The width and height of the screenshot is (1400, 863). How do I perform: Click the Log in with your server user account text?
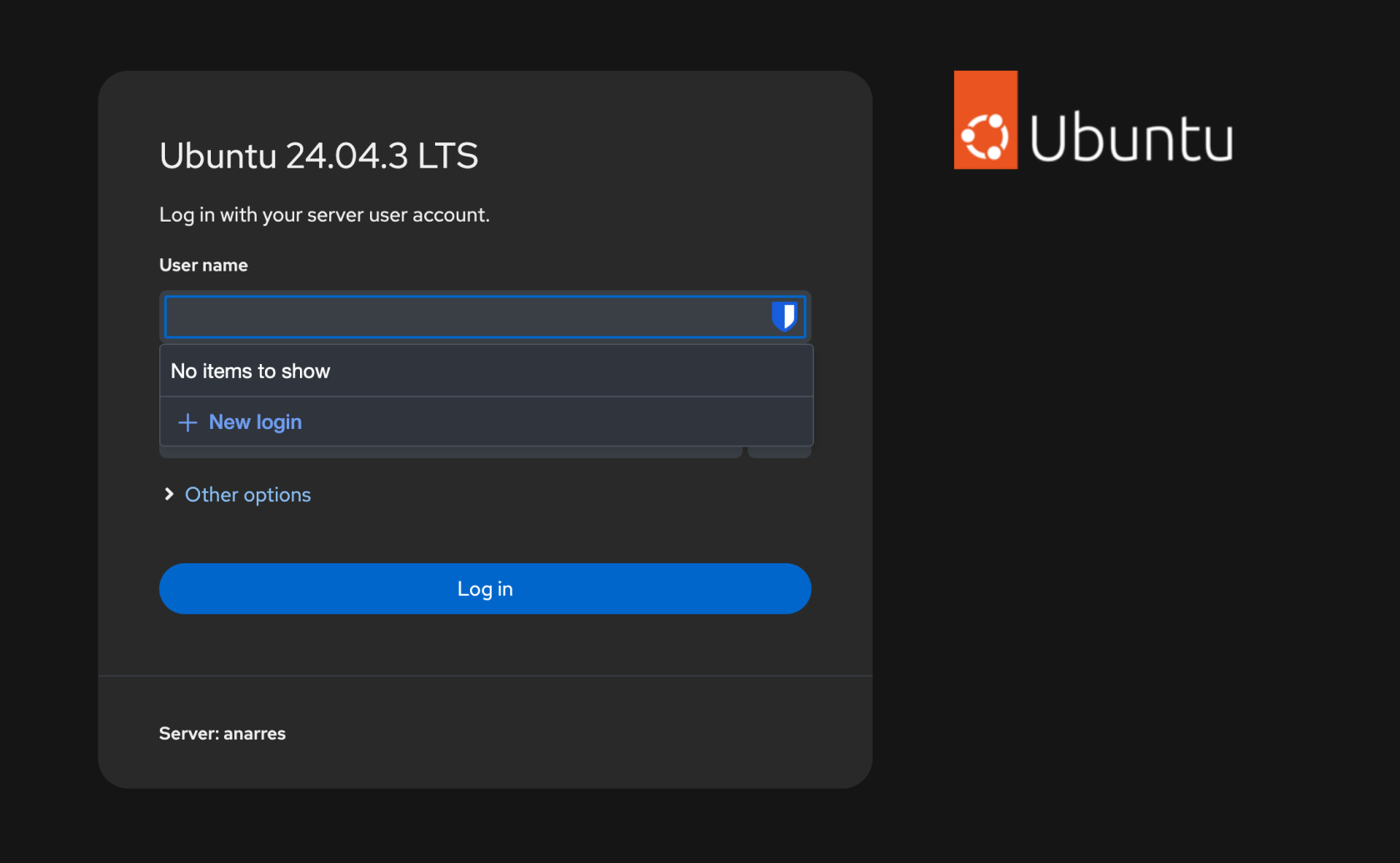pos(324,215)
